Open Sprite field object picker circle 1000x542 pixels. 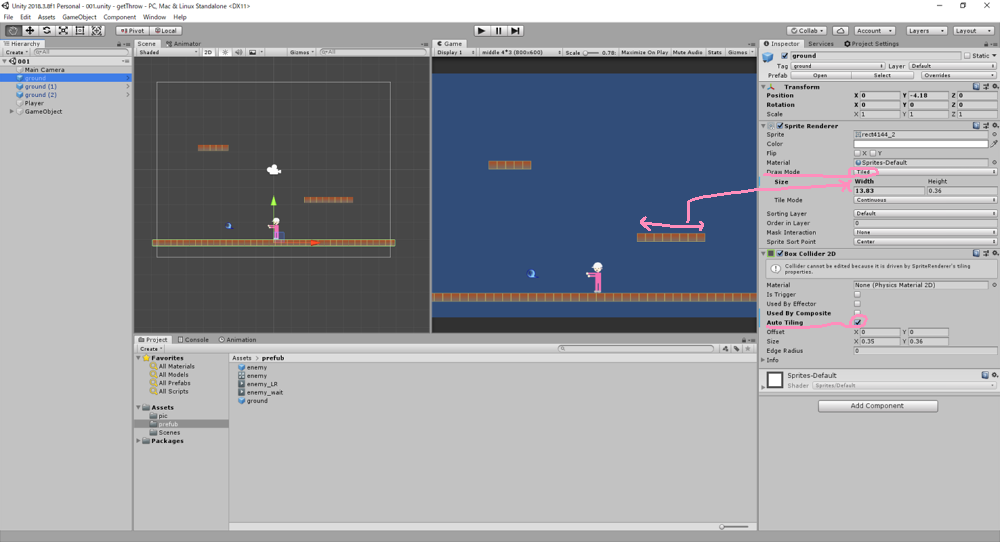[x=994, y=135]
